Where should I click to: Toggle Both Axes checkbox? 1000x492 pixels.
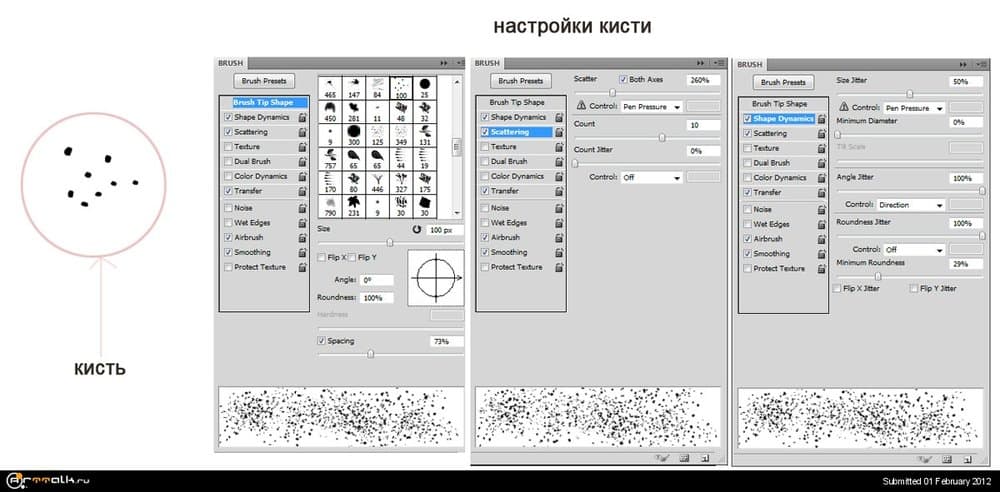(623, 80)
